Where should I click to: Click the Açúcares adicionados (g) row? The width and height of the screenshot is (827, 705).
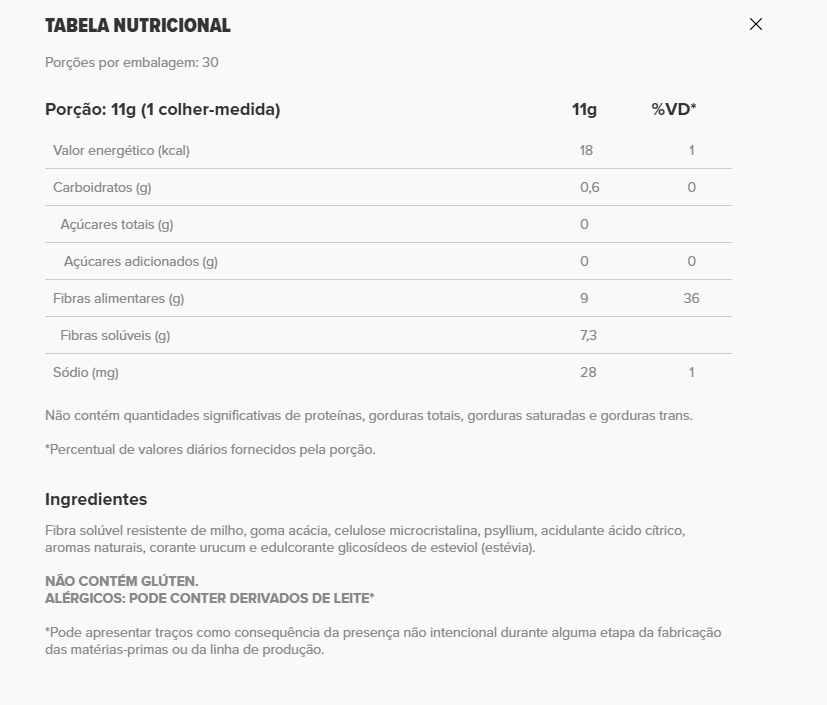[x=388, y=261]
